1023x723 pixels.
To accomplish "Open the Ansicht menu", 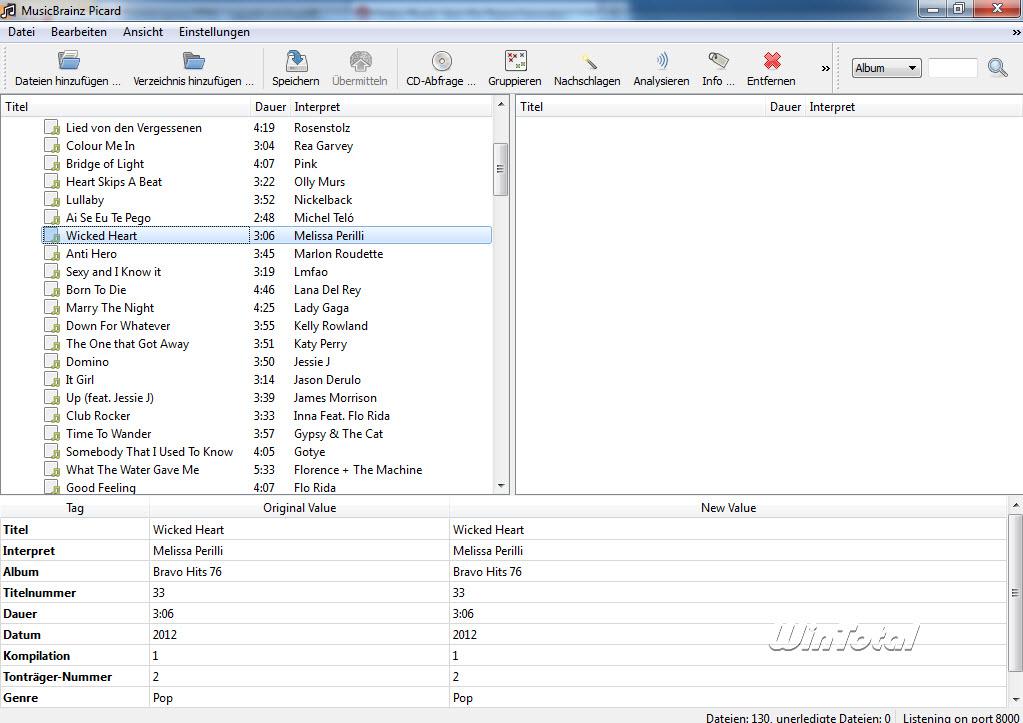I will 143,32.
